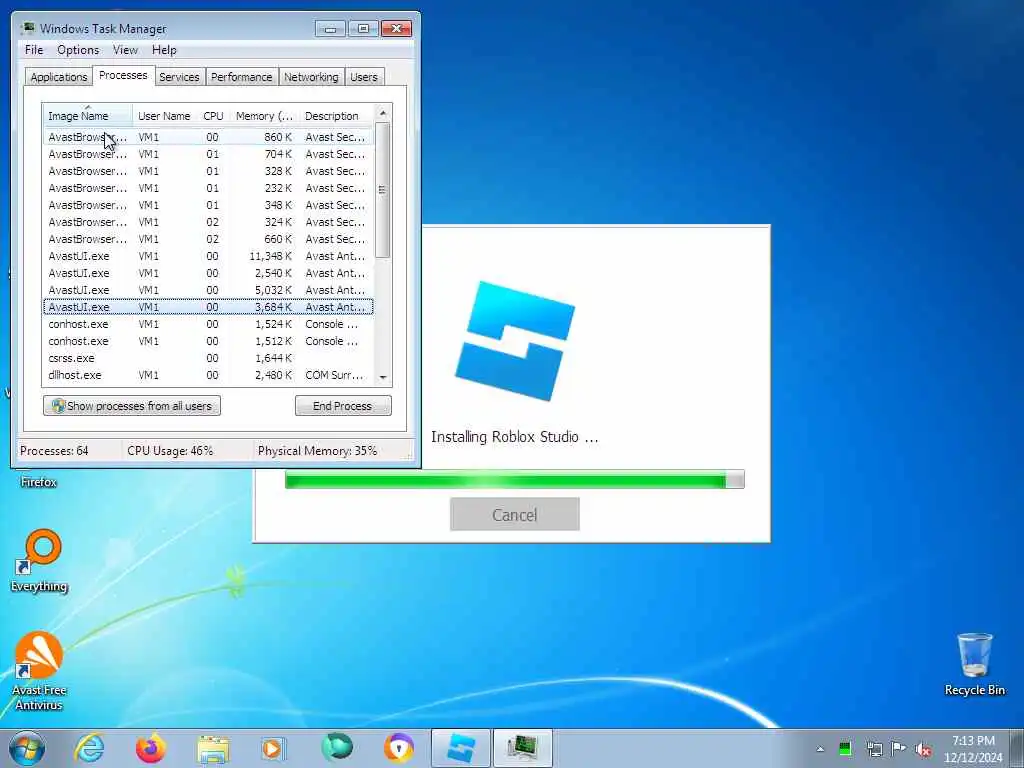Select the dllhost.exe process row
1024x768 pixels.
tap(208, 375)
